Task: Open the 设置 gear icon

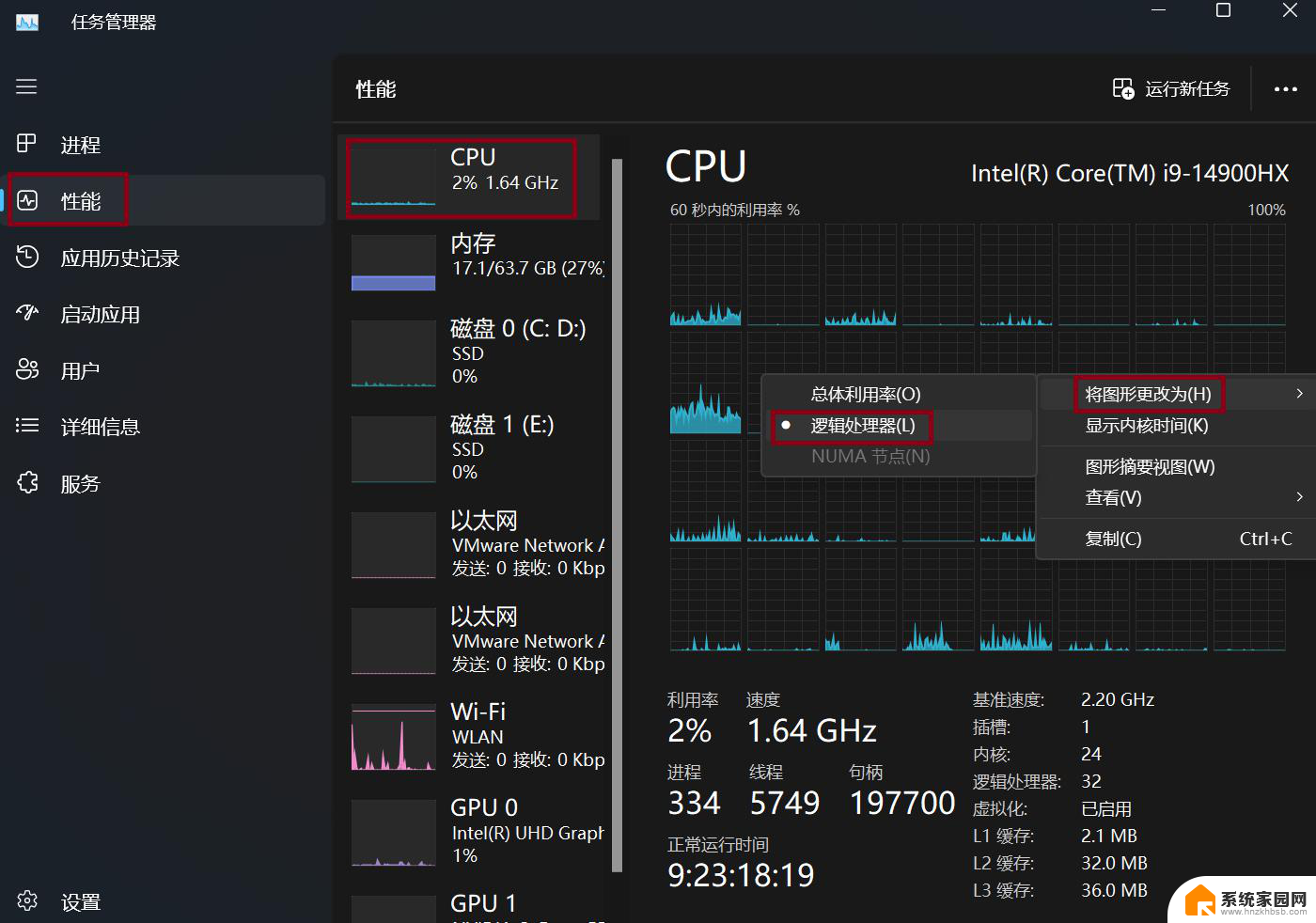Action: tap(27, 900)
